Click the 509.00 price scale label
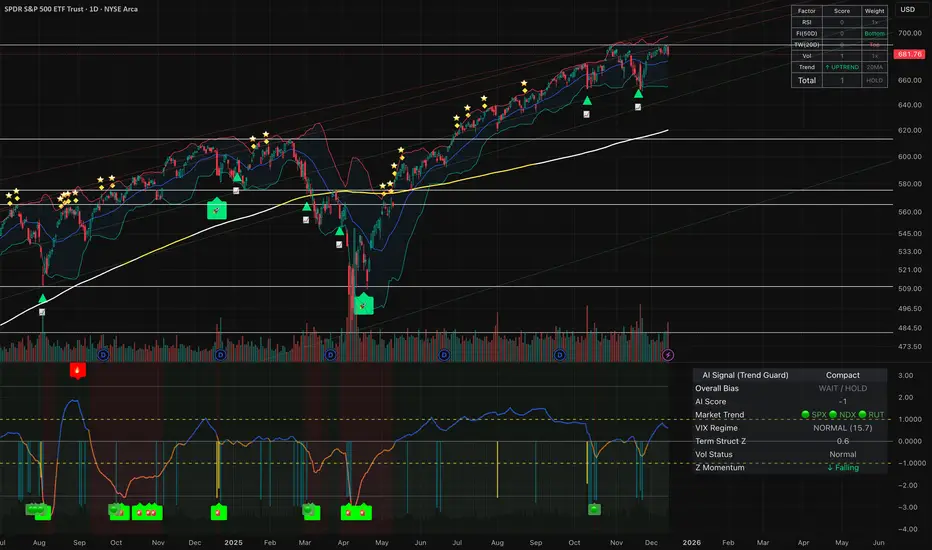The height and width of the screenshot is (550, 932). point(910,289)
